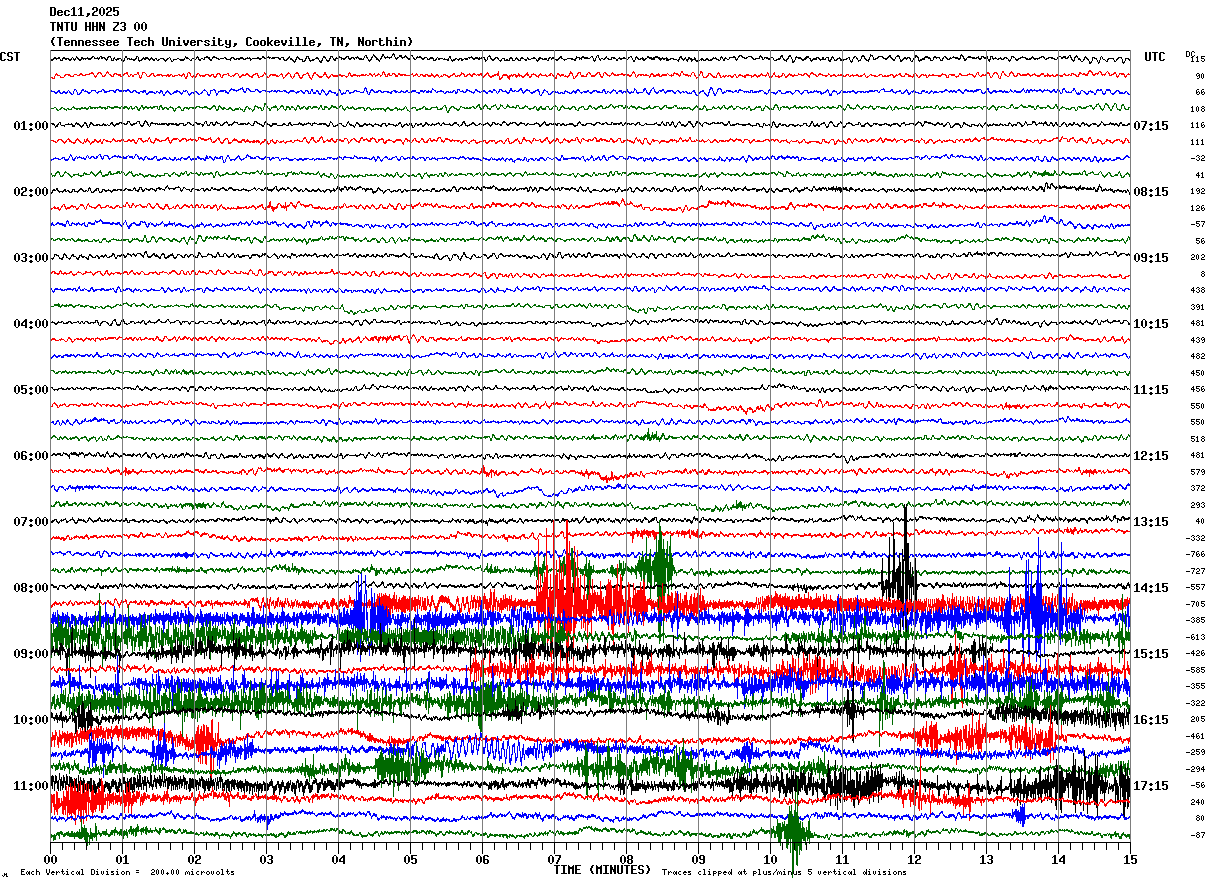Select the station code TNTU HHN Z3 00
The height and width of the screenshot is (886, 1210).
coord(98,27)
